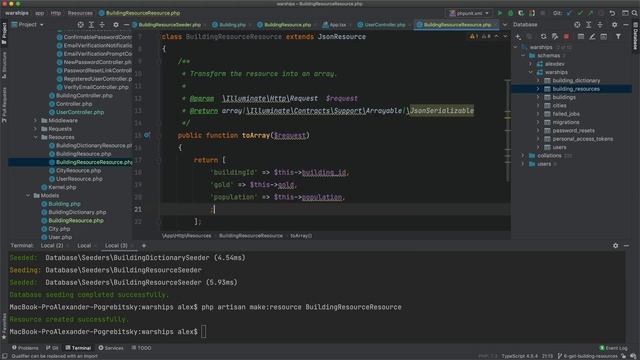The width and height of the screenshot is (640, 360).
Task: Select the migrations table in Database
Action: (x=566, y=122)
